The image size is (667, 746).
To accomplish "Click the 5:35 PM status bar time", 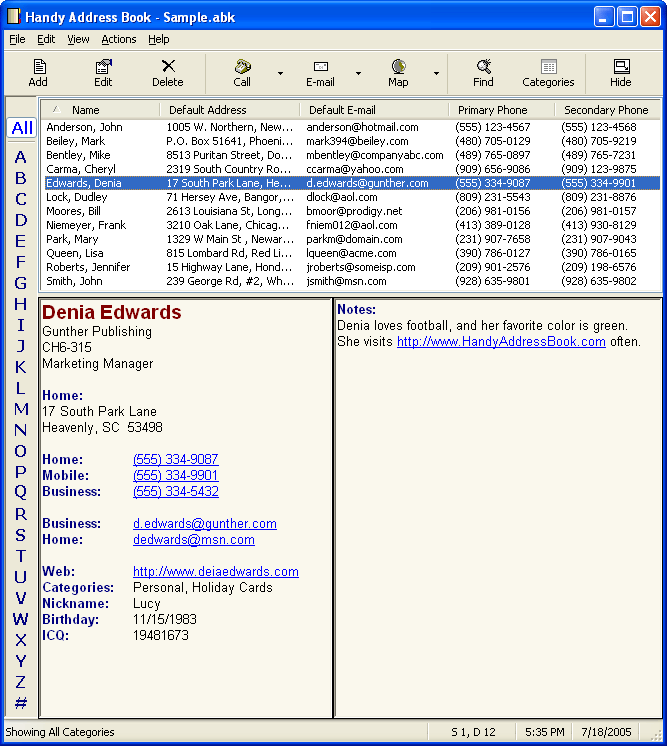I will [545, 732].
